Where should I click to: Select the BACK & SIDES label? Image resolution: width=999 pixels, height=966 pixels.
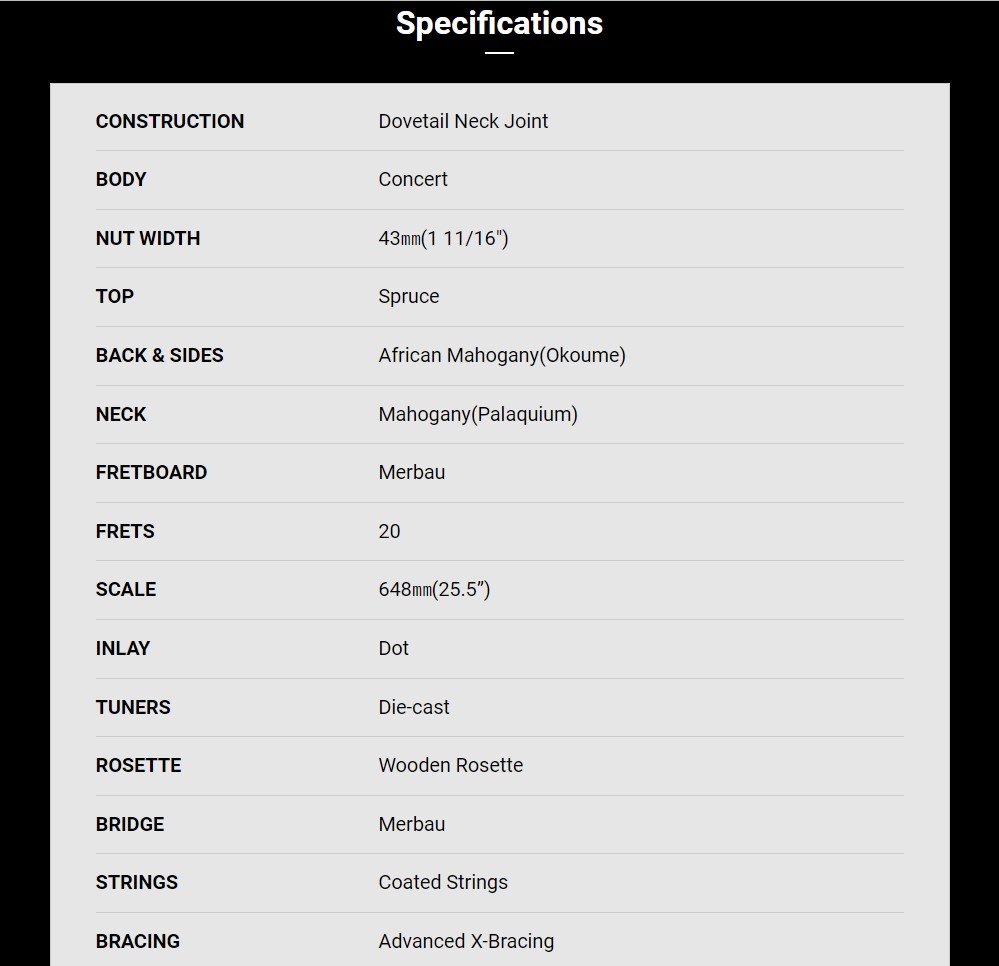click(x=159, y=355)
